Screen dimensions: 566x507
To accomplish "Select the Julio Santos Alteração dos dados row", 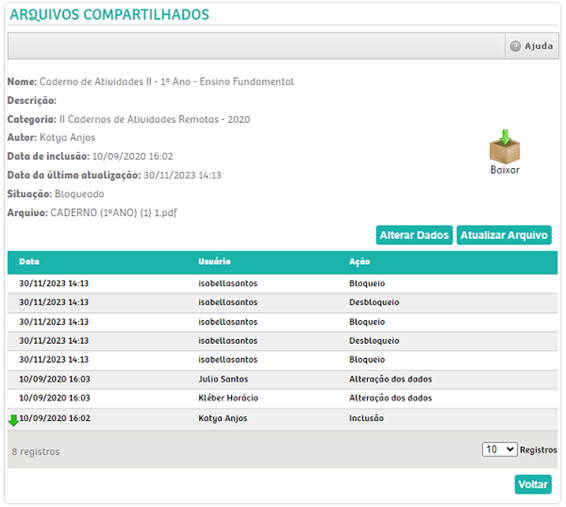I will click(x=282, y=379).
